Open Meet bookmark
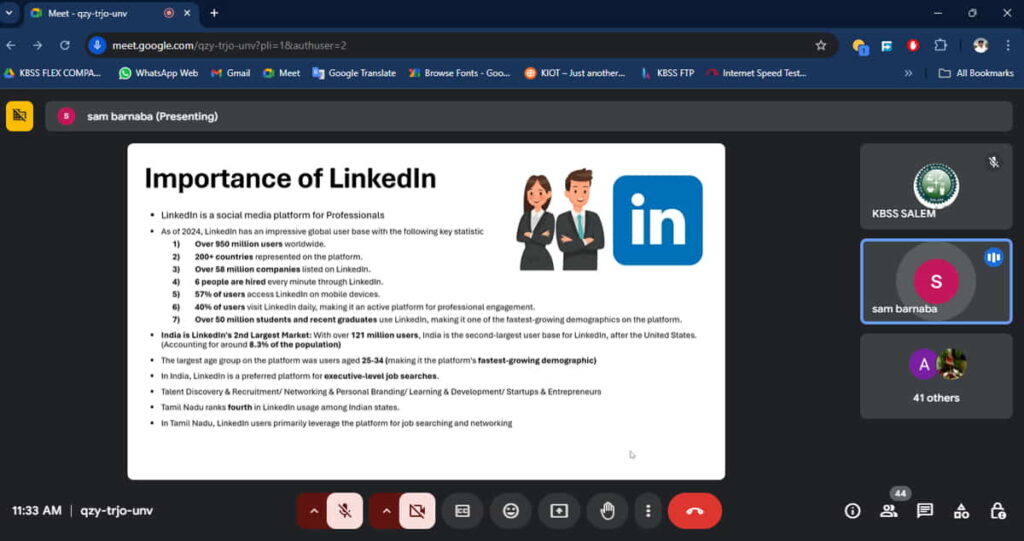1024x541 pixels. [281, 73]
